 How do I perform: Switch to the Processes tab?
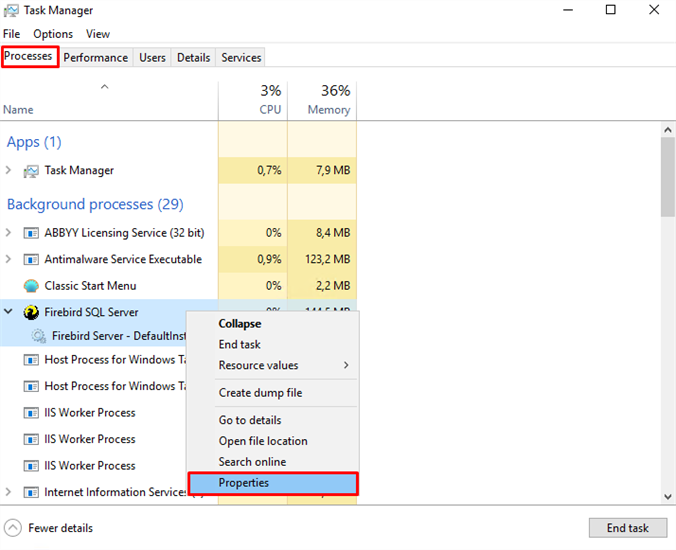coord(28,56)
